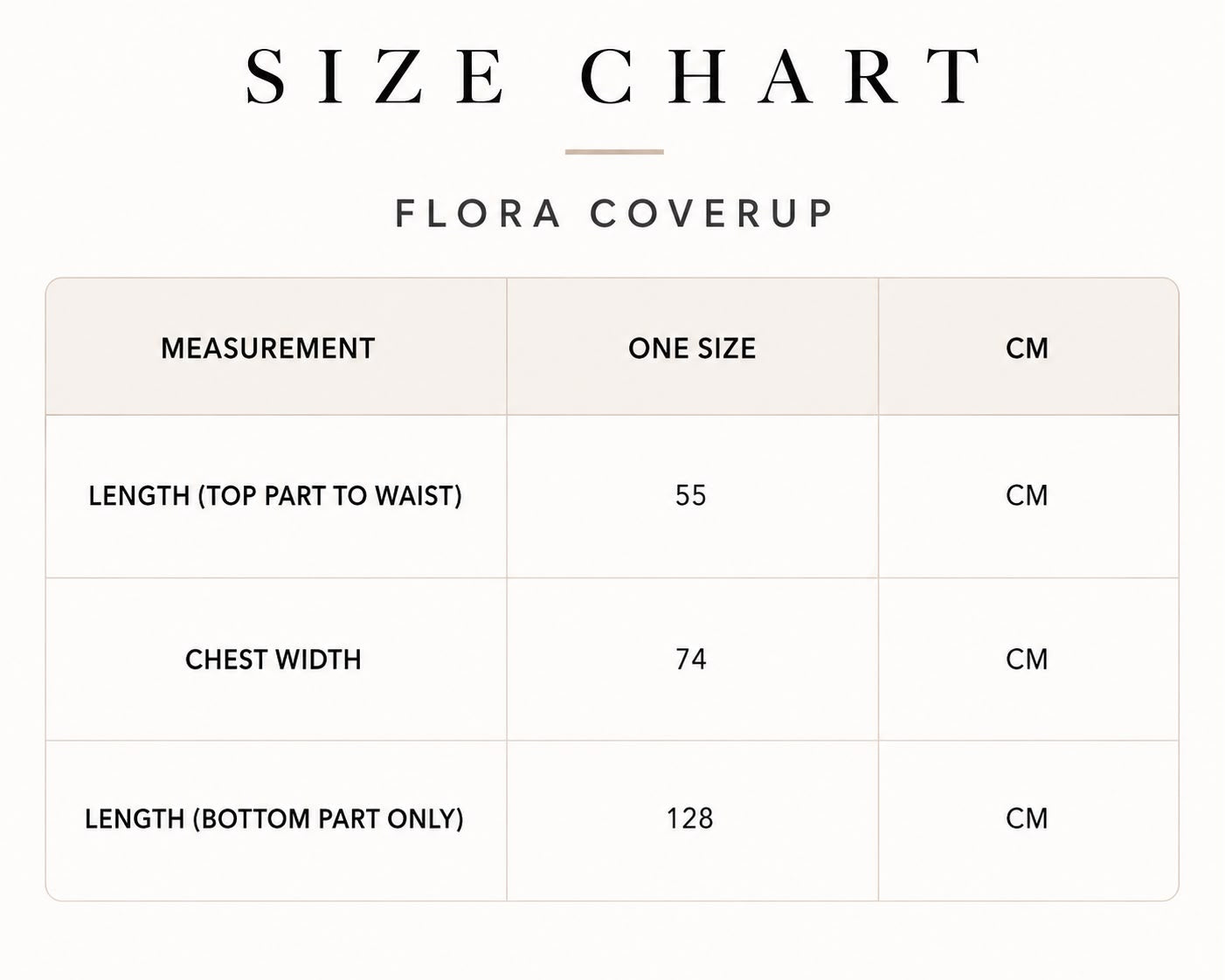Select the Length (Bottom Part Only) label
1225x980 pixels.
point(274,819)
